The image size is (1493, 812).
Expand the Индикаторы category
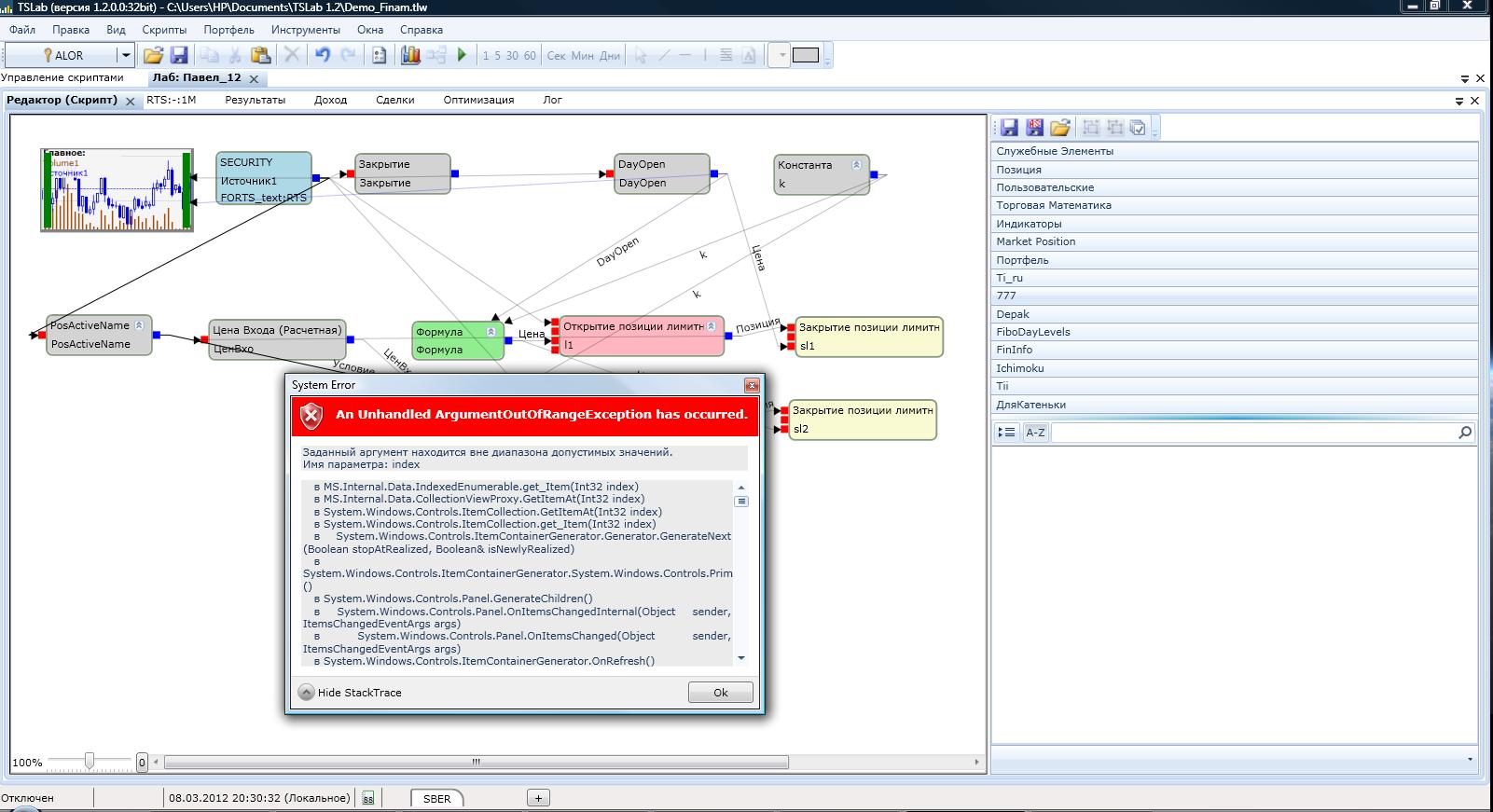(x=1029, y=224)
